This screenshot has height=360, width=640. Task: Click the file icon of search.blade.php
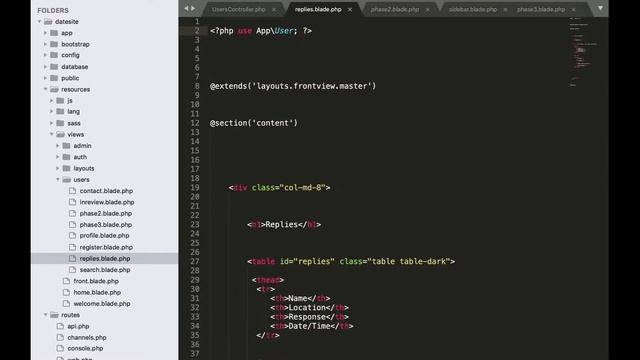point(73,270)
